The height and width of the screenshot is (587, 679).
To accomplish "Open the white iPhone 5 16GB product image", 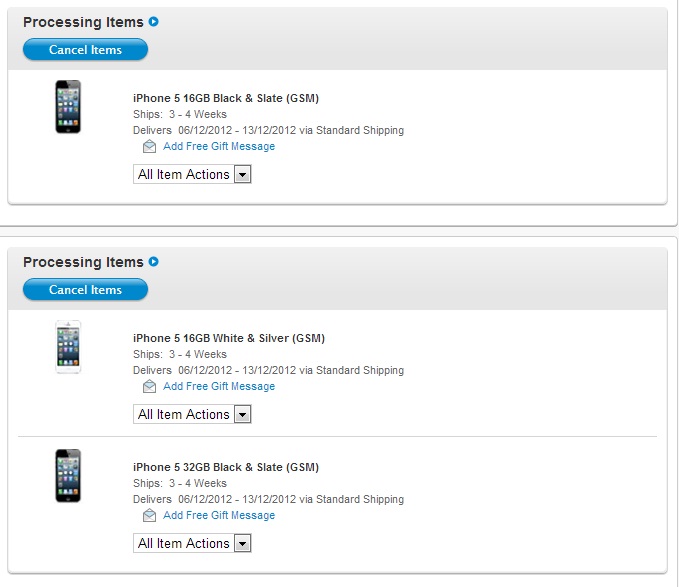I will tap(68, 347).
